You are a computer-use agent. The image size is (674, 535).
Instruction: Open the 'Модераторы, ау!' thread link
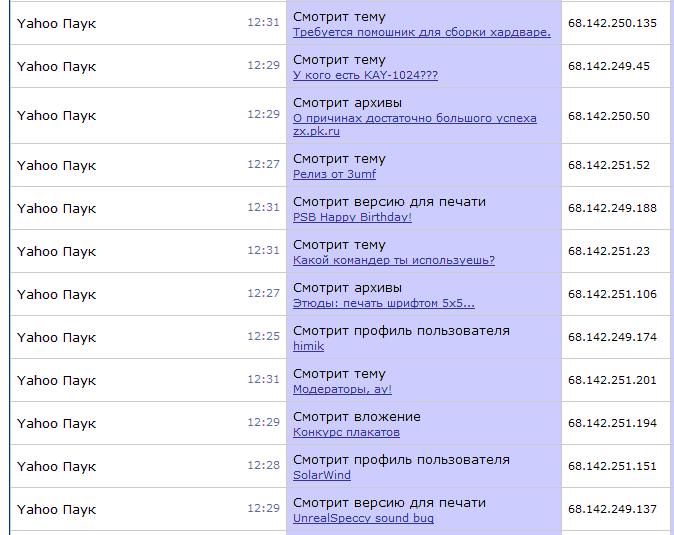point(342,389)
